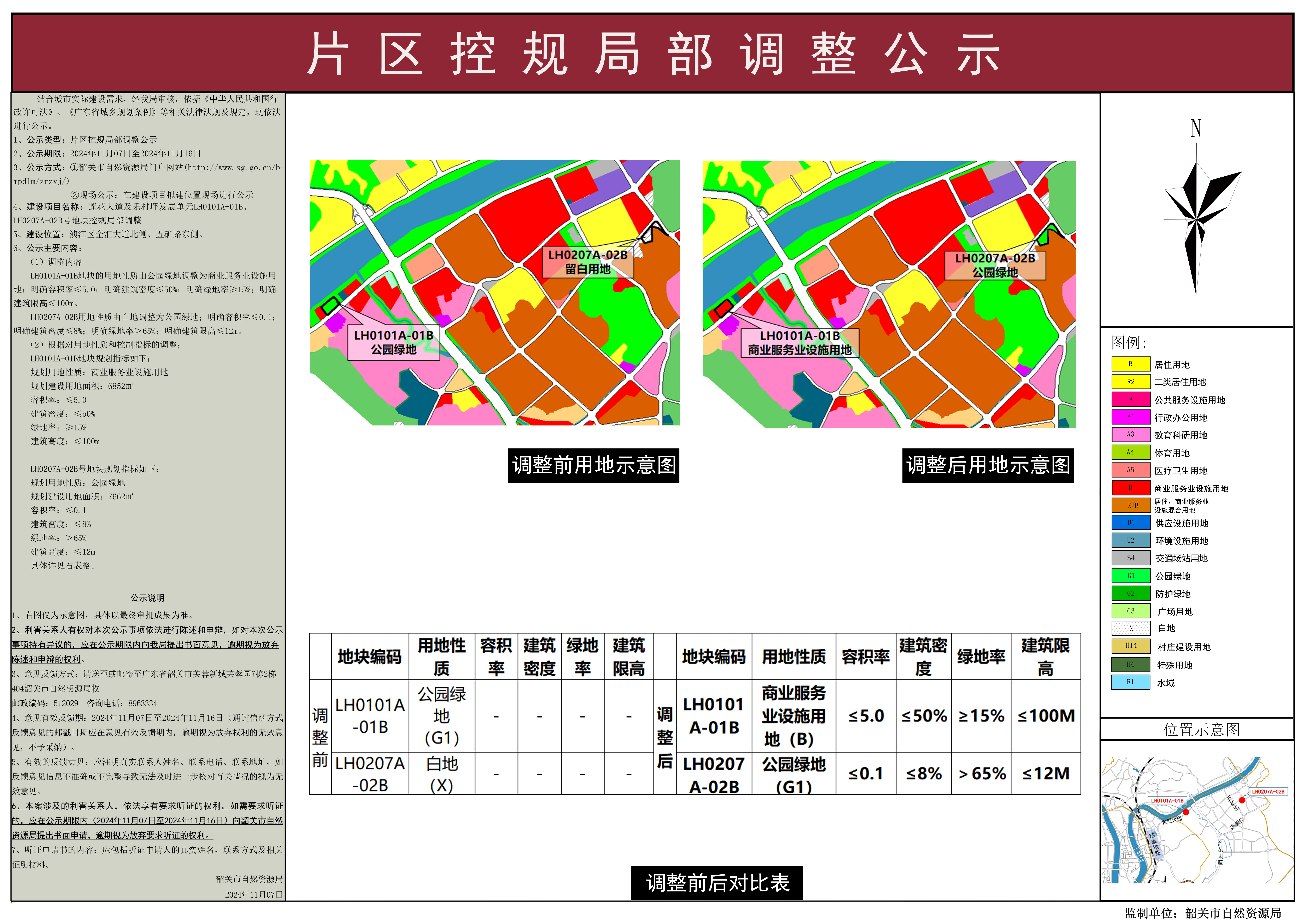
Task: Select the ≤12M height limit cell
Action: coord(1046,774)
